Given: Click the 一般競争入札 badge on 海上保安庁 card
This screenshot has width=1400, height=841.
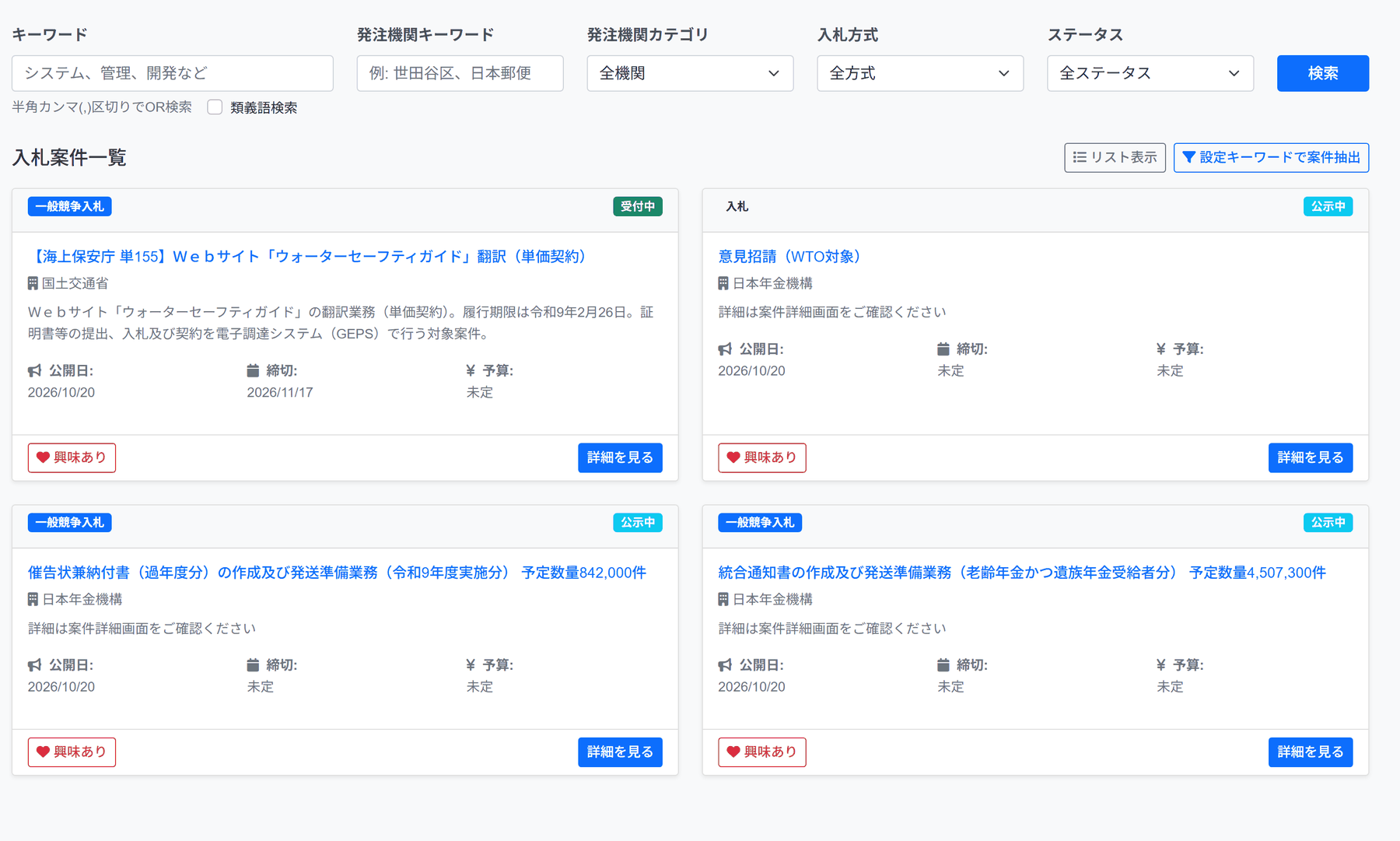Looking at the screenshot, I should (x=70, y=206).
